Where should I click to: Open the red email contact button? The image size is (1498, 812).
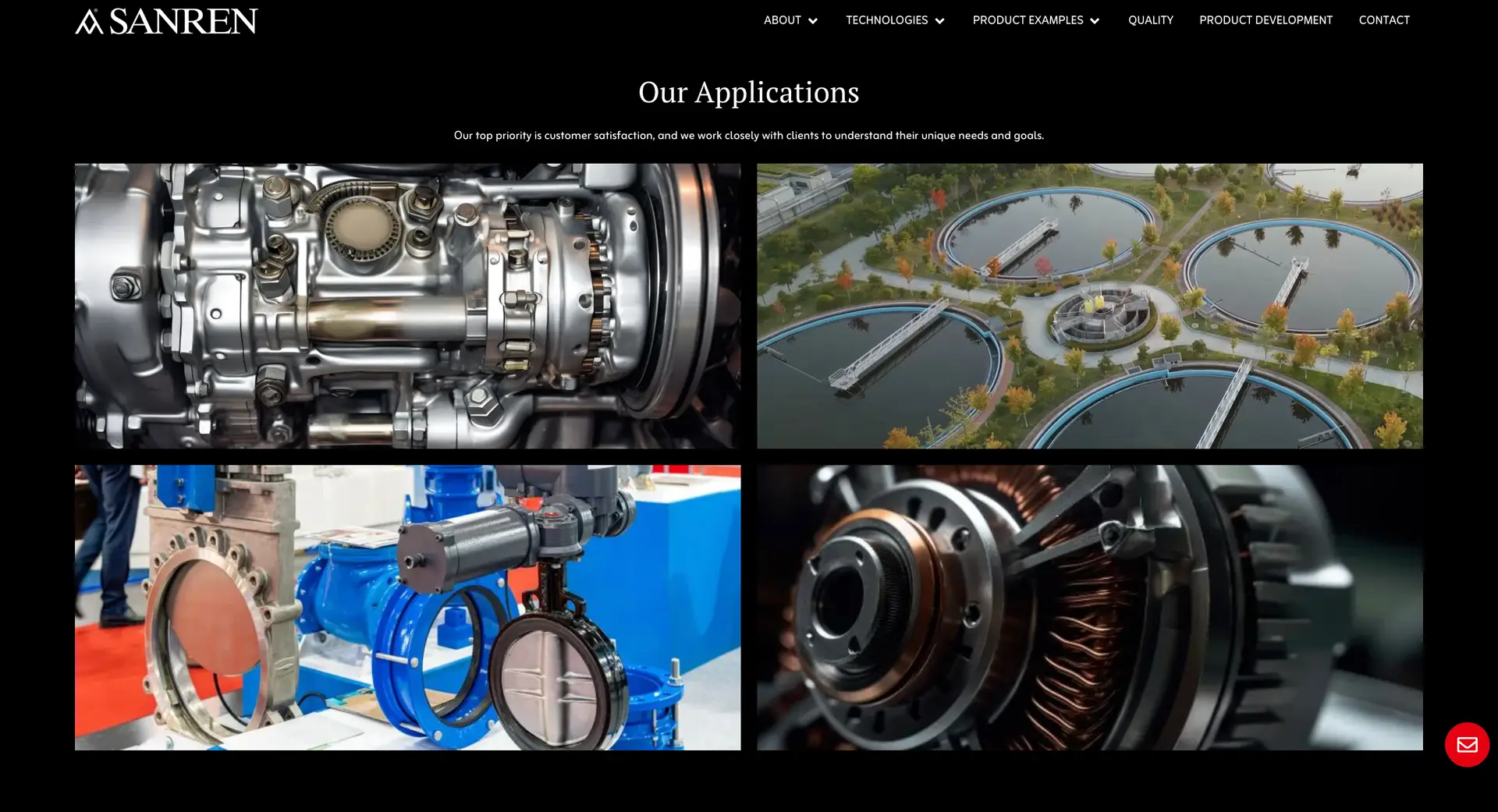pos(1467,745)
